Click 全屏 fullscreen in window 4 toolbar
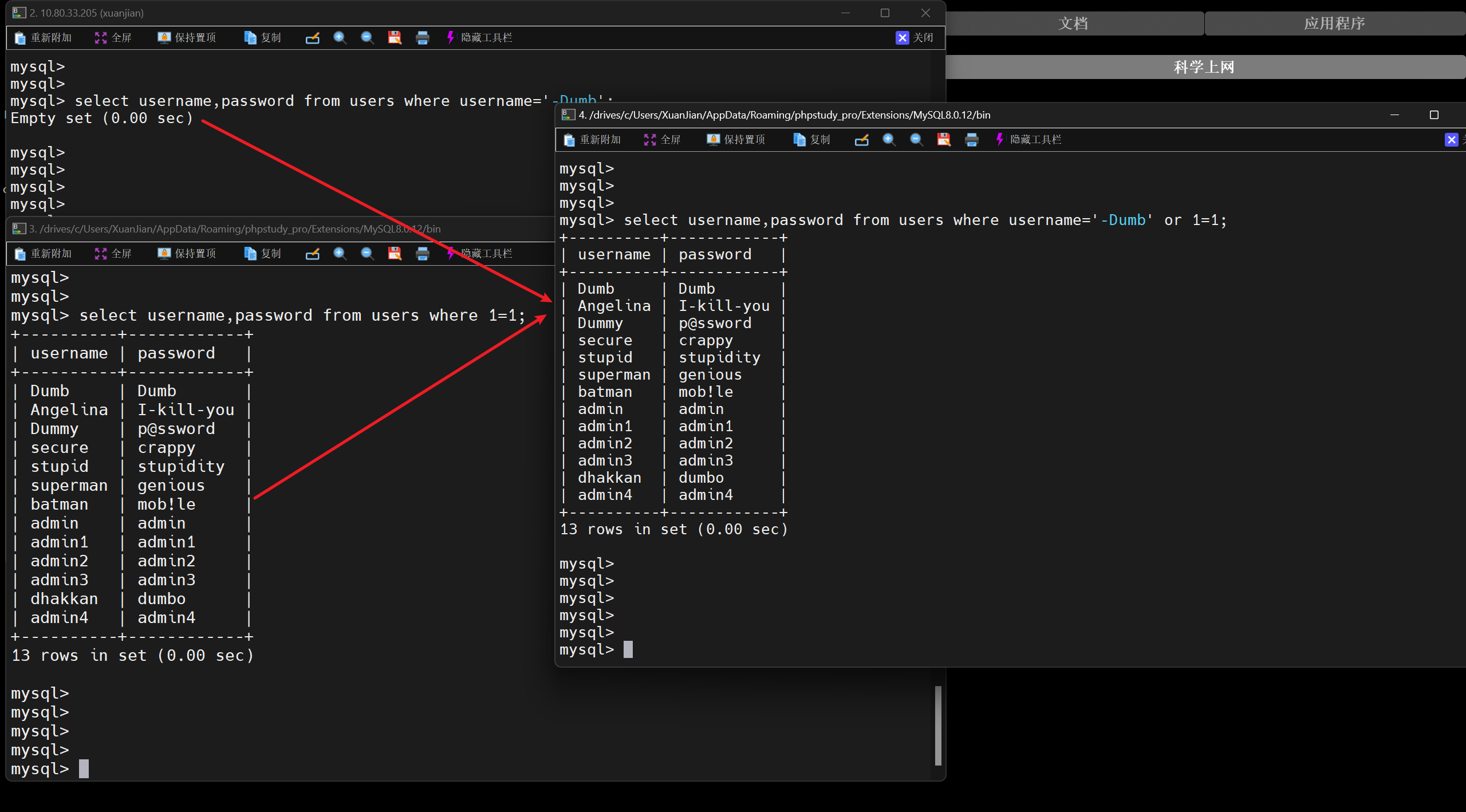The height and width of the screenshot is (812, 1466). click(663, 140)
